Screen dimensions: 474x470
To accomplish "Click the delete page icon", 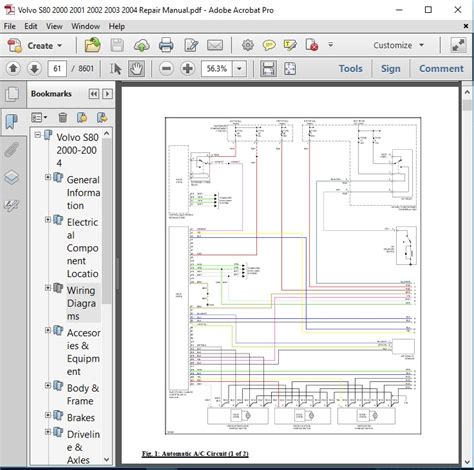I will click(x=311, y=45).
